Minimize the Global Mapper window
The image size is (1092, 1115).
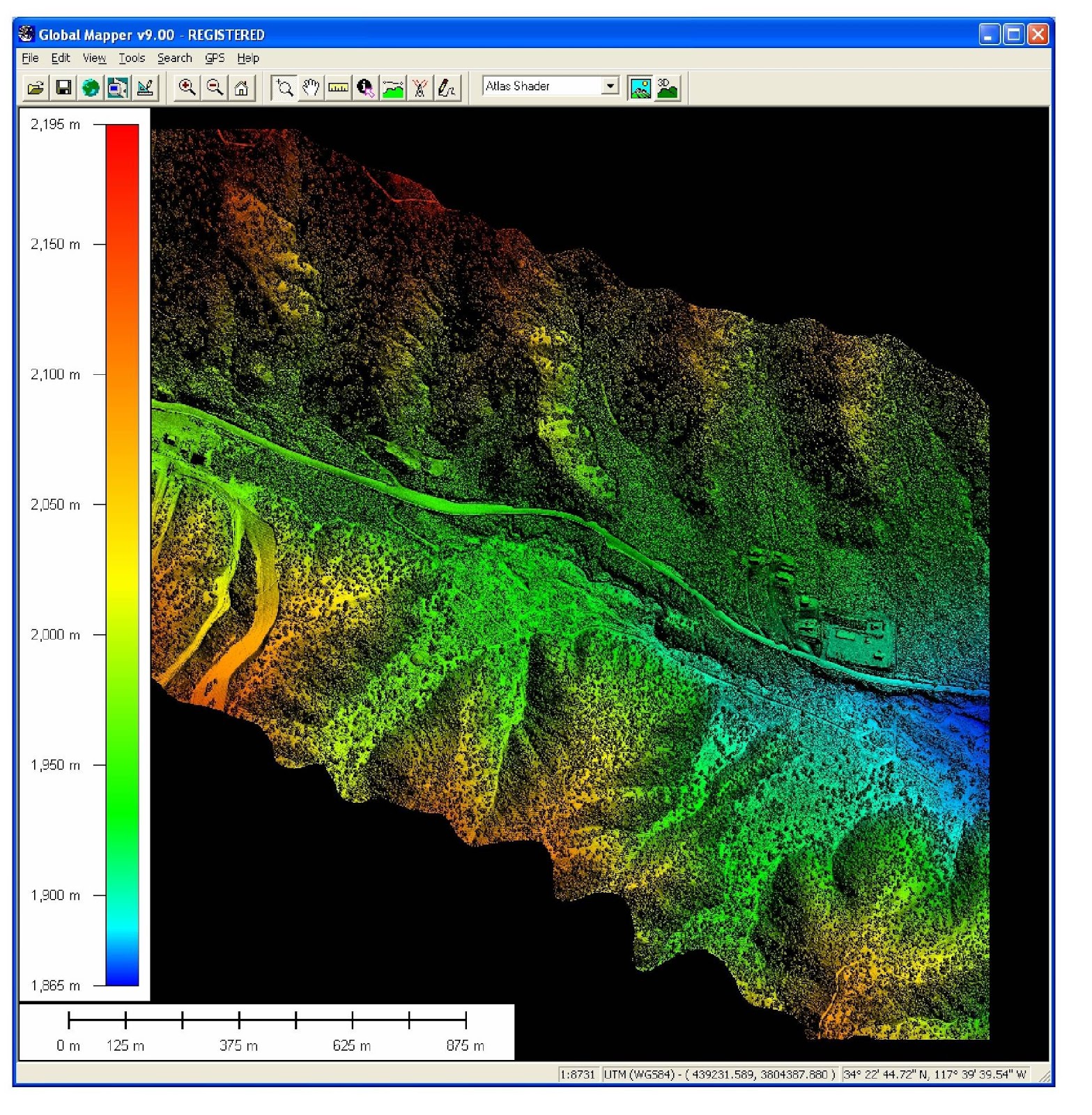(989, 34)
